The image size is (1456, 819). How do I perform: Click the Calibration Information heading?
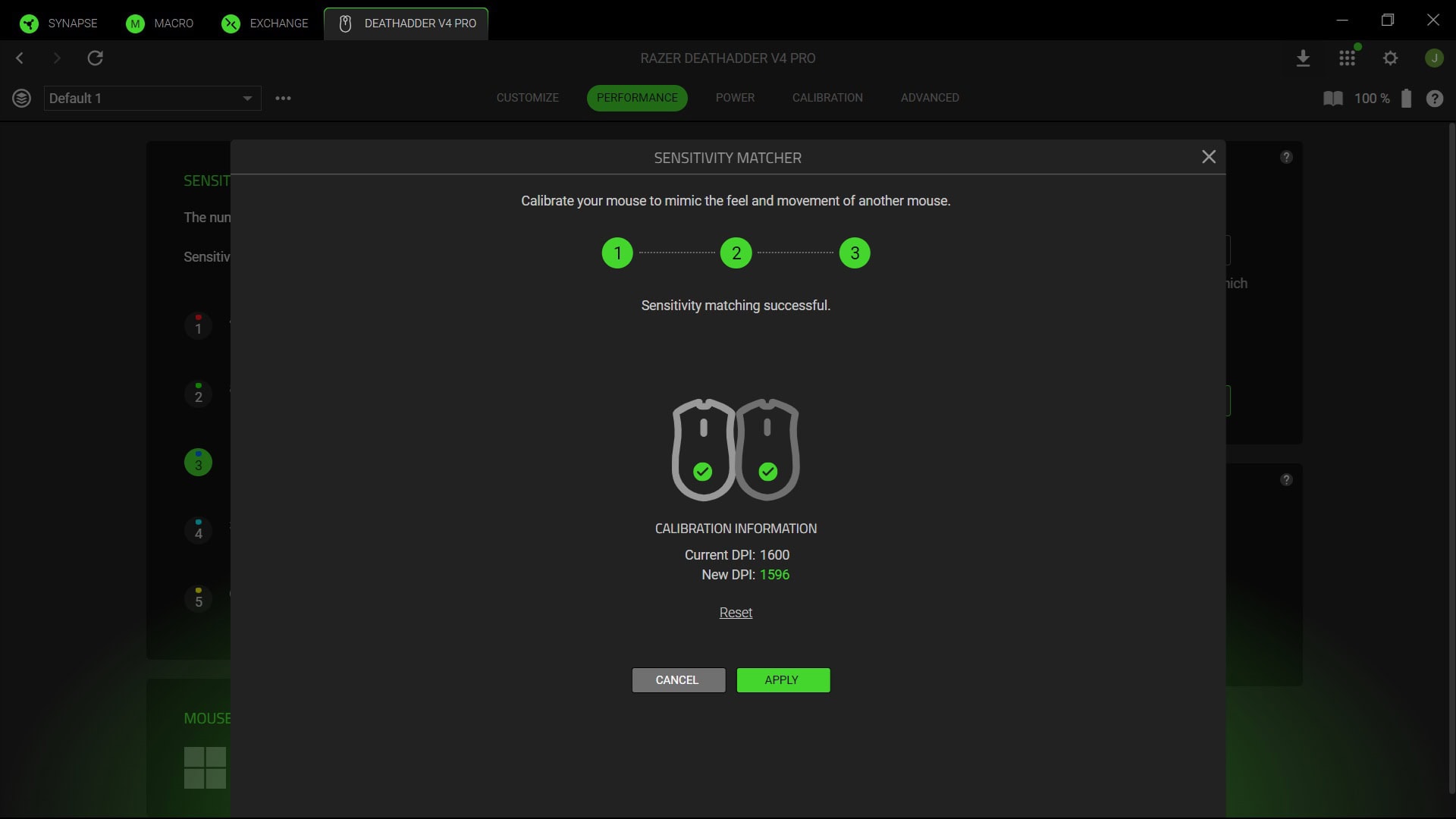[x=736, y=529]
